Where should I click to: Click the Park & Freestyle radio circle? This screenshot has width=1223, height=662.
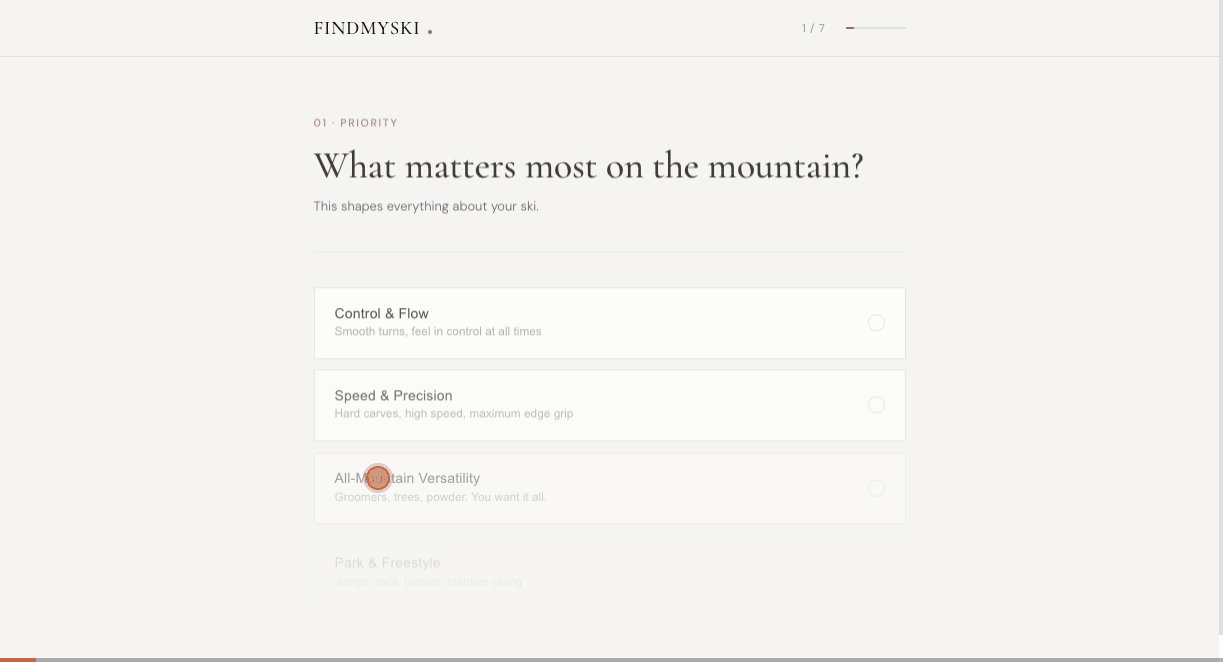point(877,570)
